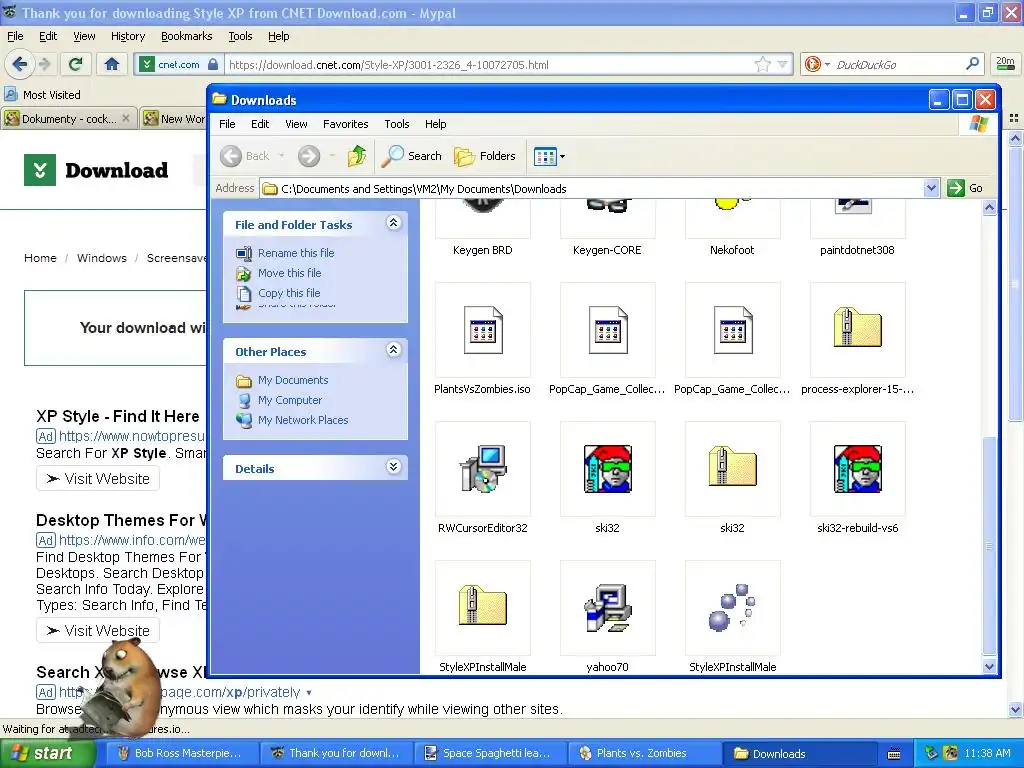1024x768 pixels.
Task: Open the Back history dropdown arrow
Action: [x=282, y=156]
